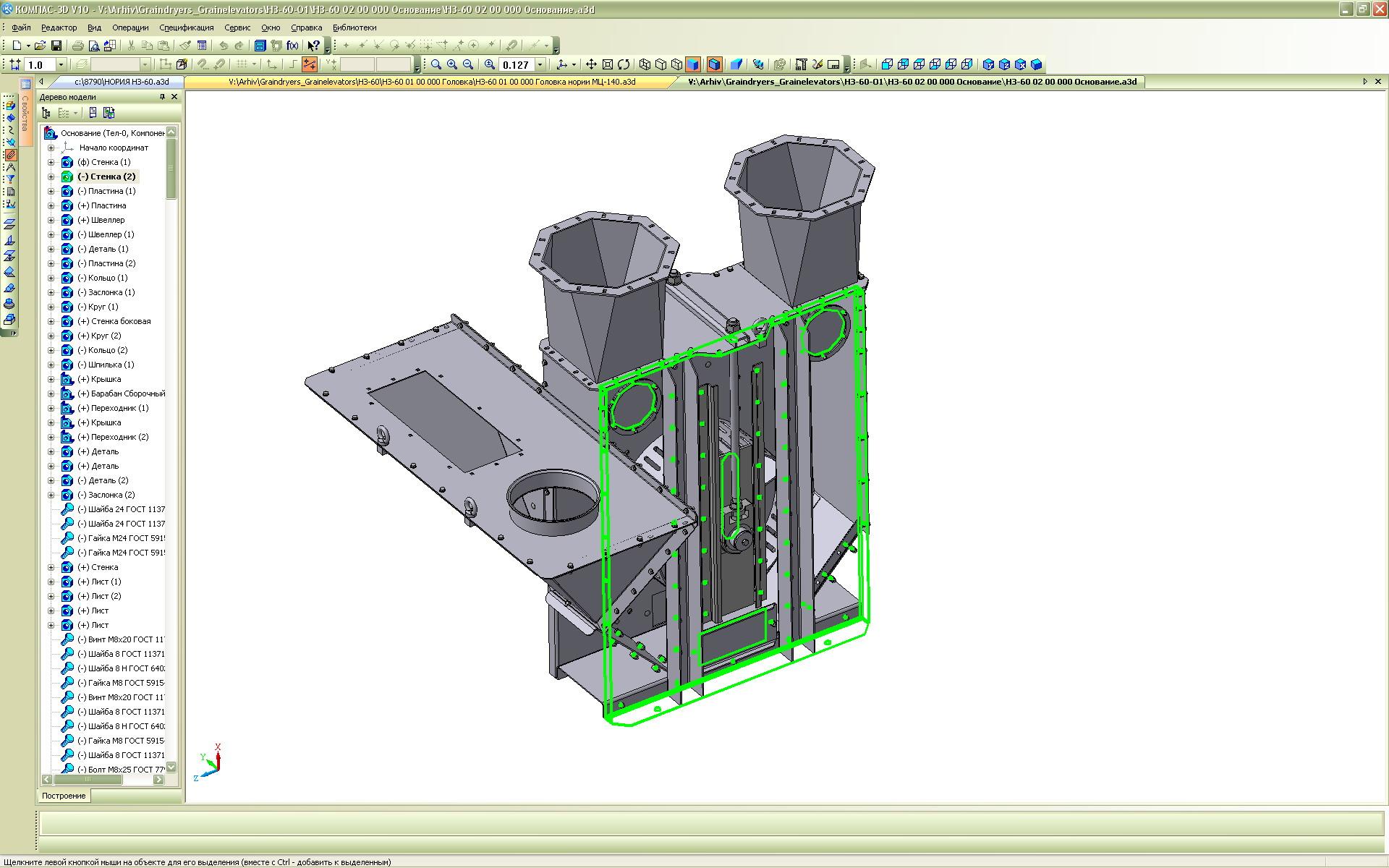Open the Операции menu
Image resolution: width=1389 pixels, height=868 pixels.
130,27
